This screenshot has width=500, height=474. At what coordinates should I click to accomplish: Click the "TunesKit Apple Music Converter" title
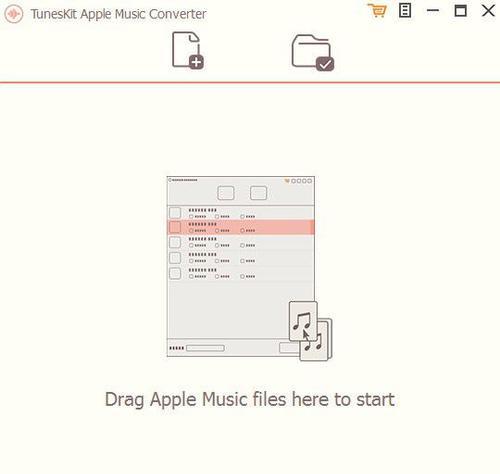click(x=118, y=14)
